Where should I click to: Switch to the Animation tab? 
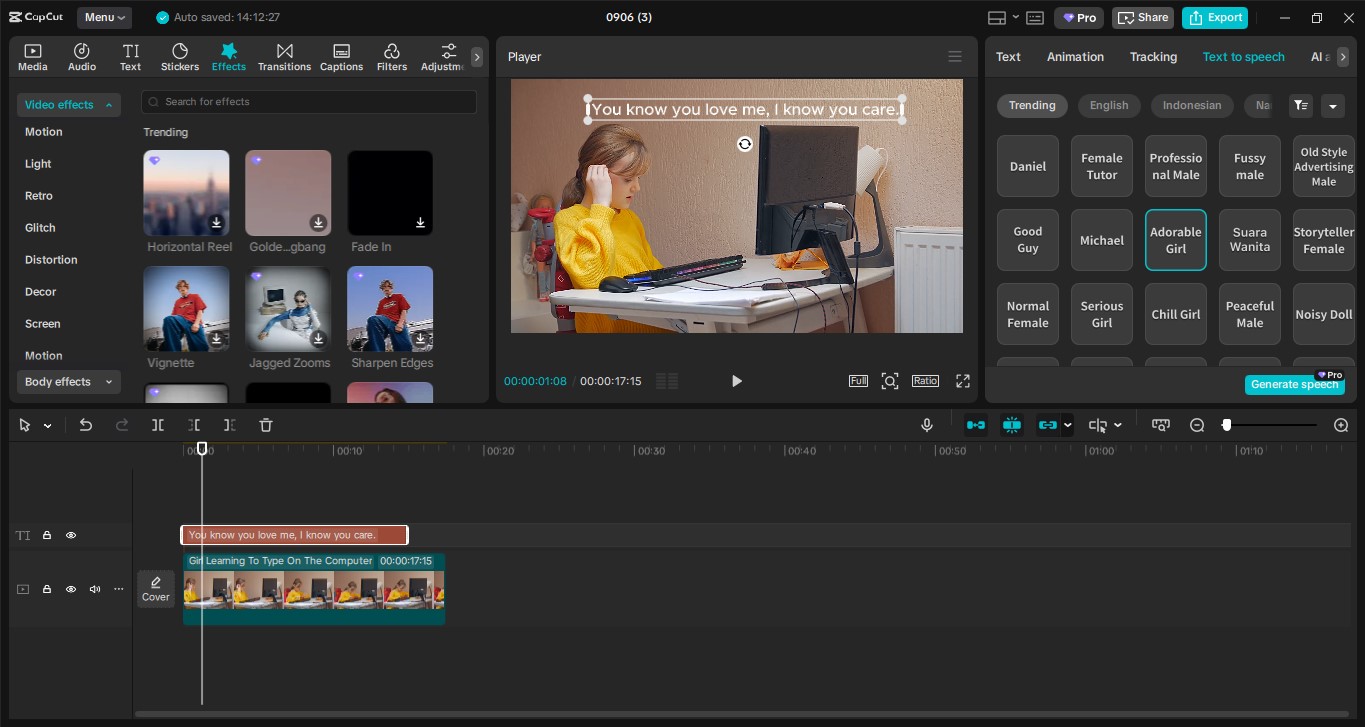[x=1075, y=56]
